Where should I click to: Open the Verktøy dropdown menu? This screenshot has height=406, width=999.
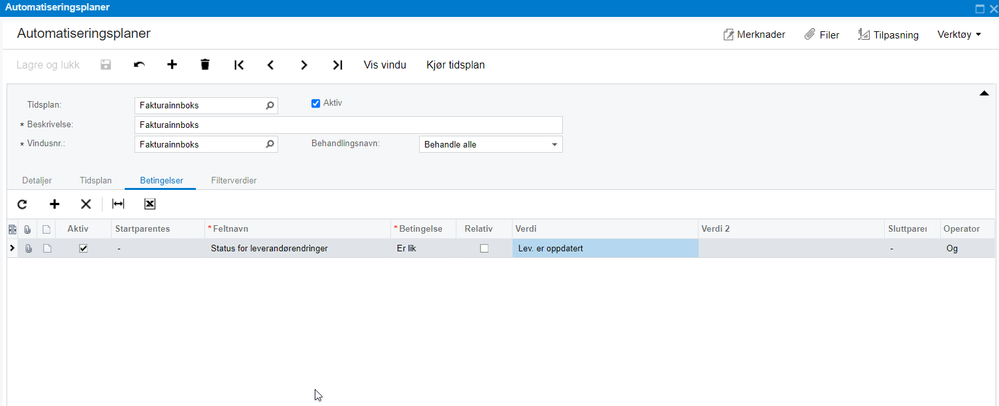959,34
